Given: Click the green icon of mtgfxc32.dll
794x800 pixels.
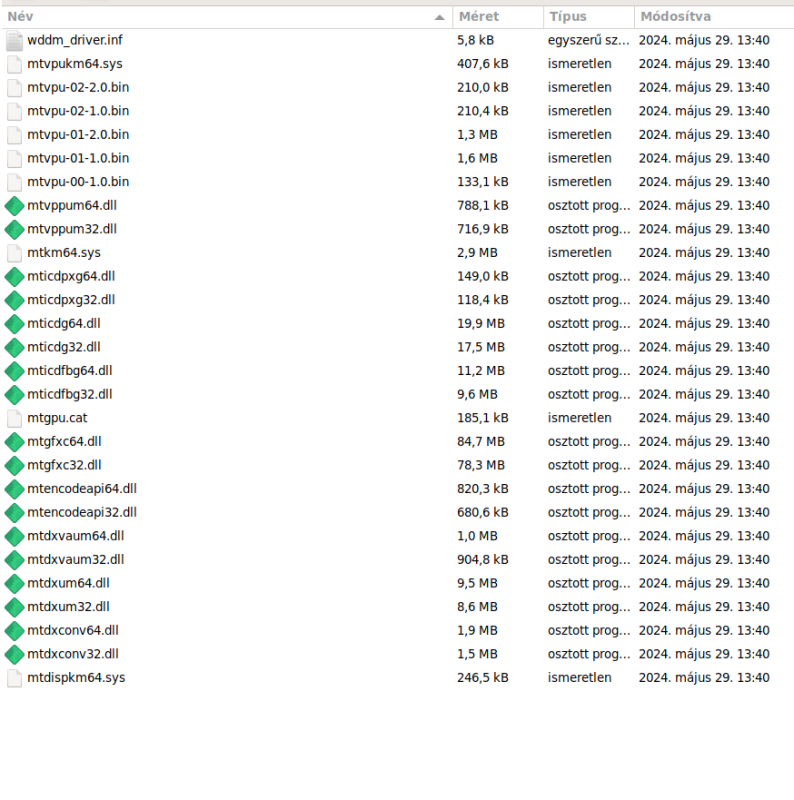Looking at the screenshot, I should click(14, 465).
